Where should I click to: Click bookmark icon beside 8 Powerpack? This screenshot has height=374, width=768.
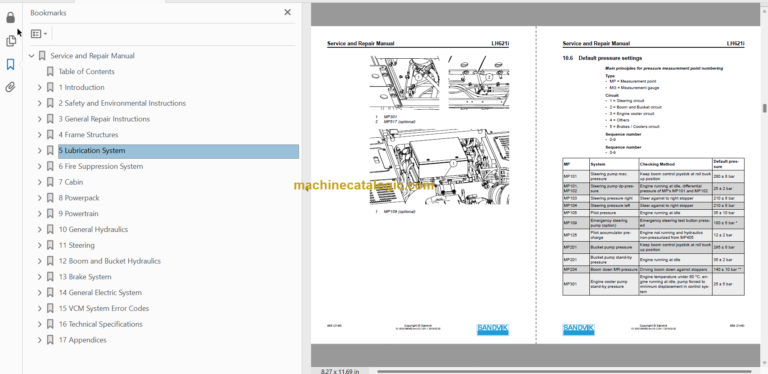tap(50, 198)
